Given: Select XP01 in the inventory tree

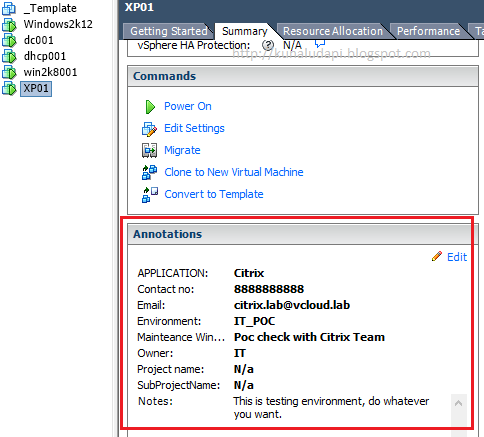Looking at the screenshot, I should click(x=36, y=89).
